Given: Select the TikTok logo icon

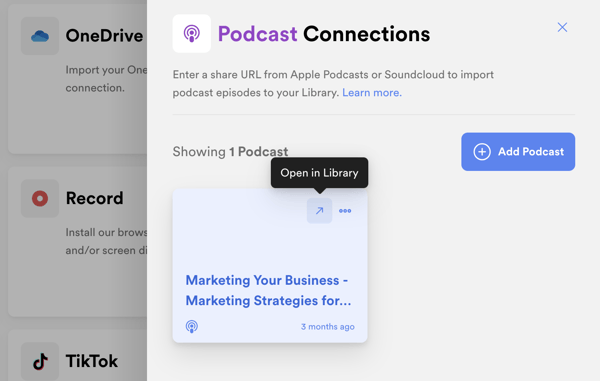Looking at the screenshot, I should (x=40, y=361).
